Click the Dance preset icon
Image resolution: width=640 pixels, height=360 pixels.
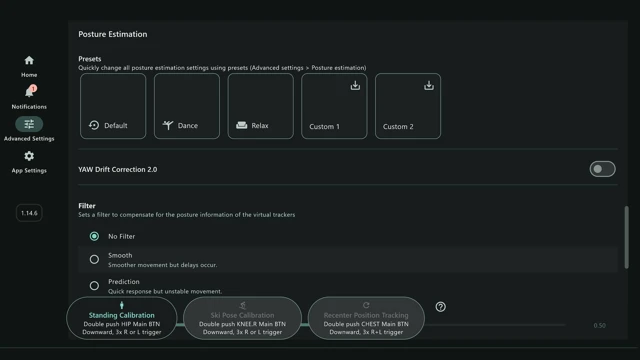click(x=168, y=125)
